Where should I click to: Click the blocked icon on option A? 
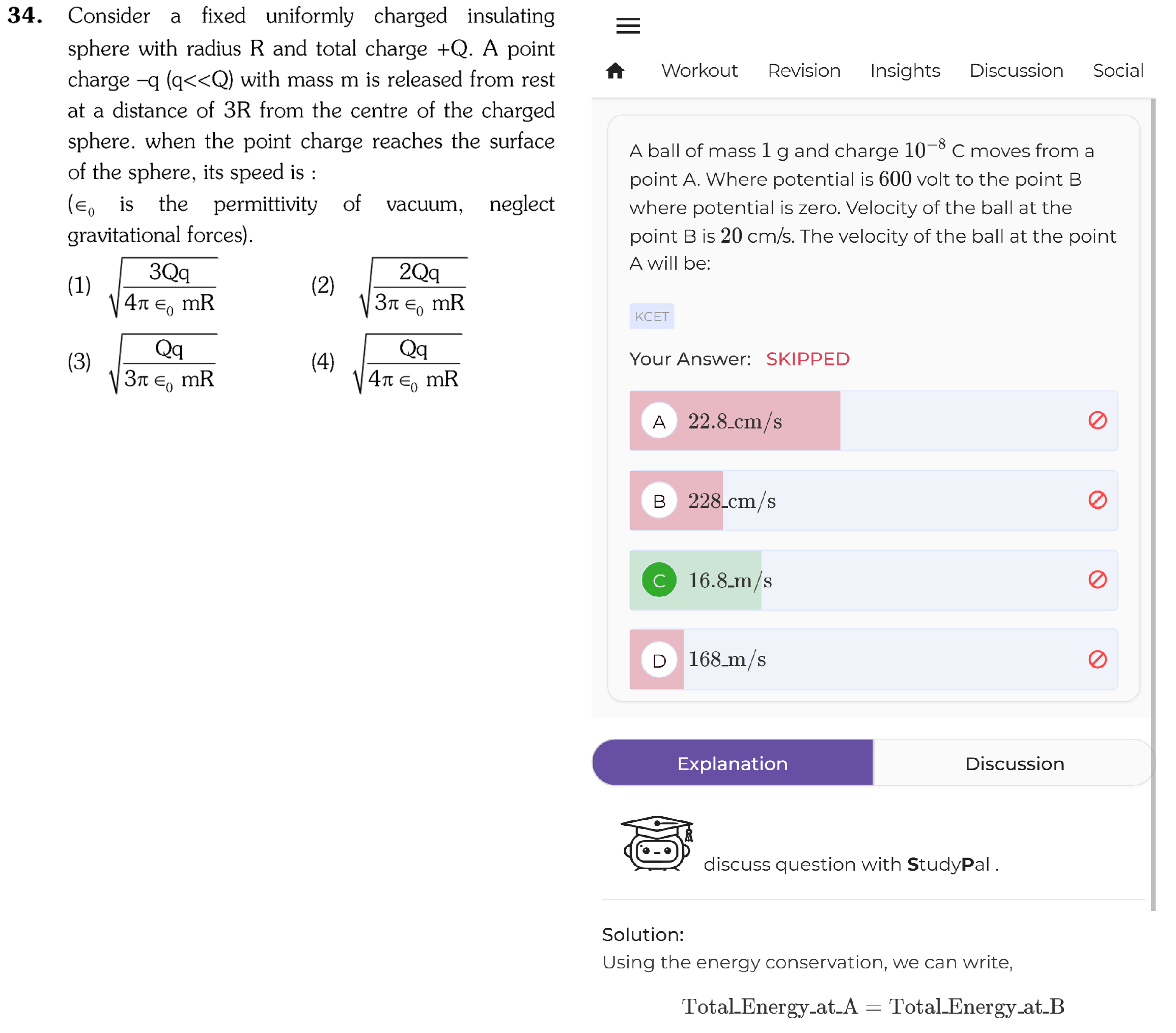[1097, 420]
